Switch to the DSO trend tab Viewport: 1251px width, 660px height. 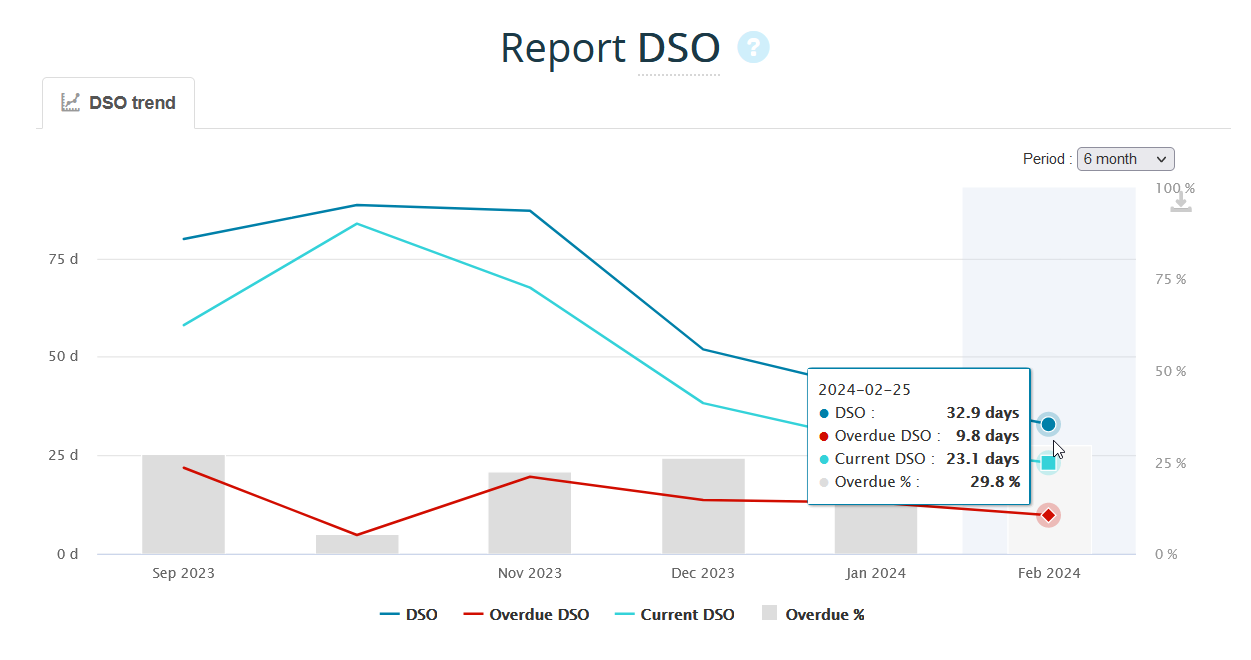tap(118, 103)
